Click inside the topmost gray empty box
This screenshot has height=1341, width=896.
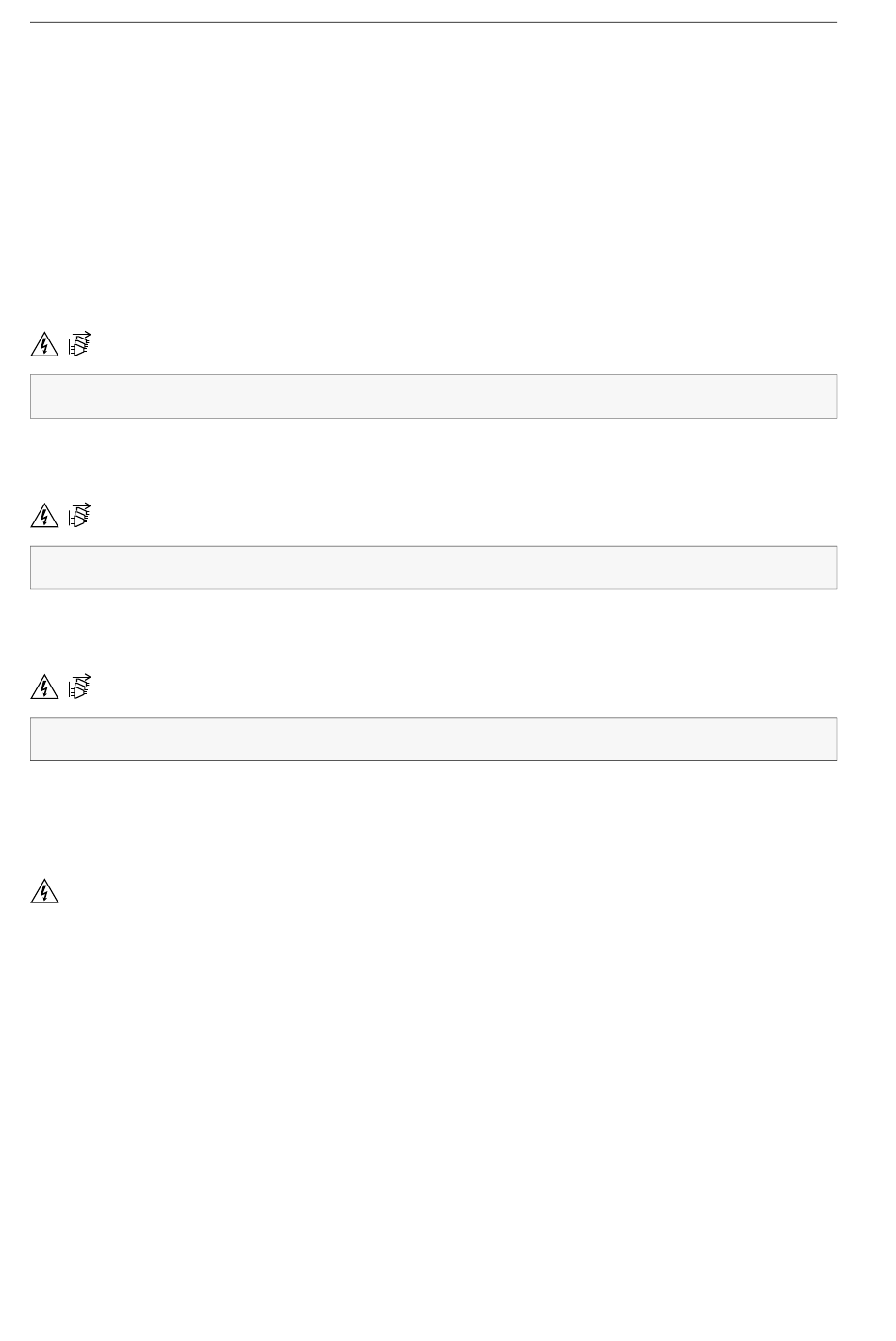[x=434, y=396]
